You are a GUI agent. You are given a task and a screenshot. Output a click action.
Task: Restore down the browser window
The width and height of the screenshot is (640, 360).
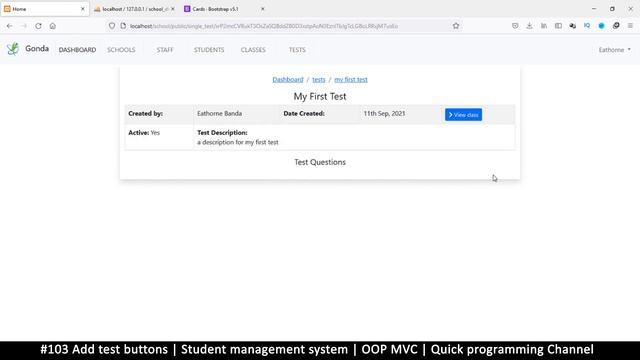(x=612, y=9)
